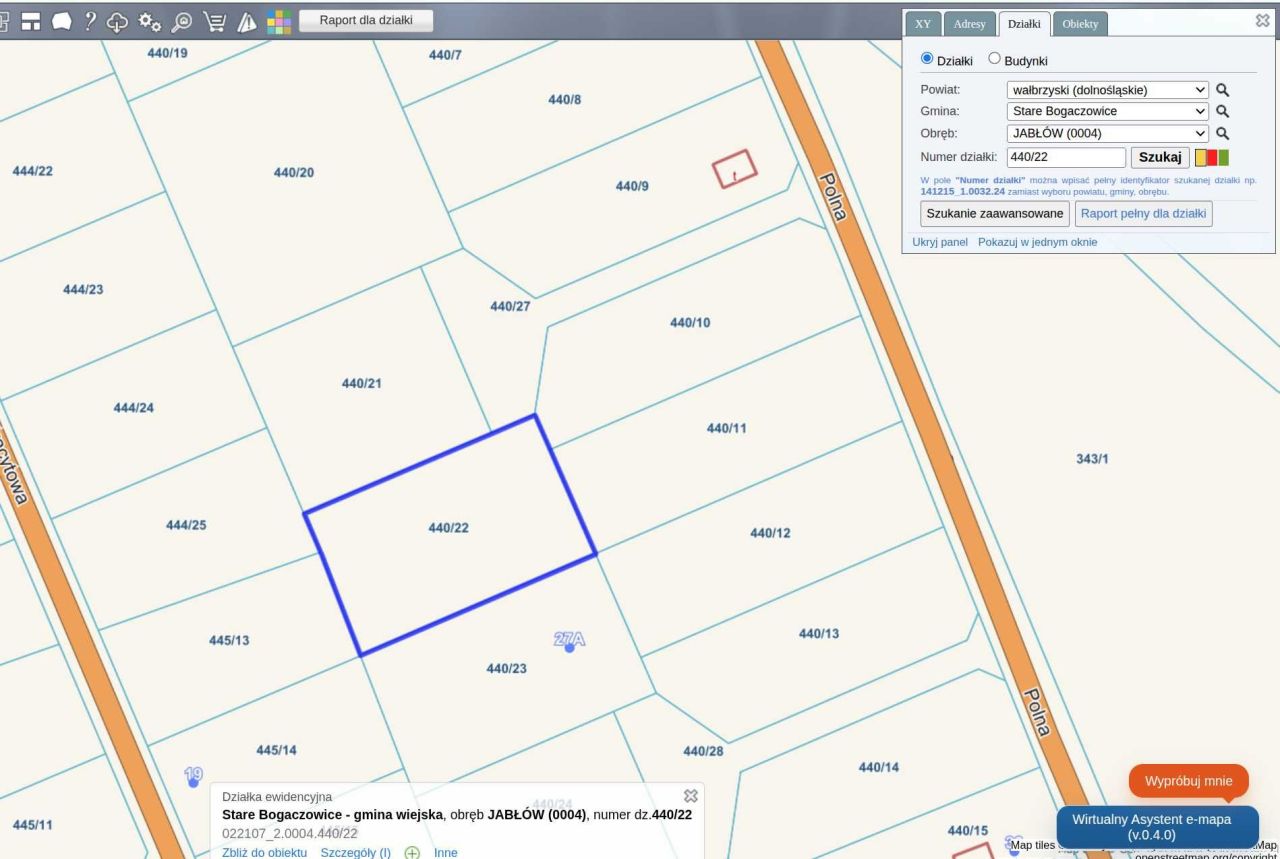Viewport: 1280px width, 859px height.
Task: Click parcel label 440/8
Action: pos(565,100)
